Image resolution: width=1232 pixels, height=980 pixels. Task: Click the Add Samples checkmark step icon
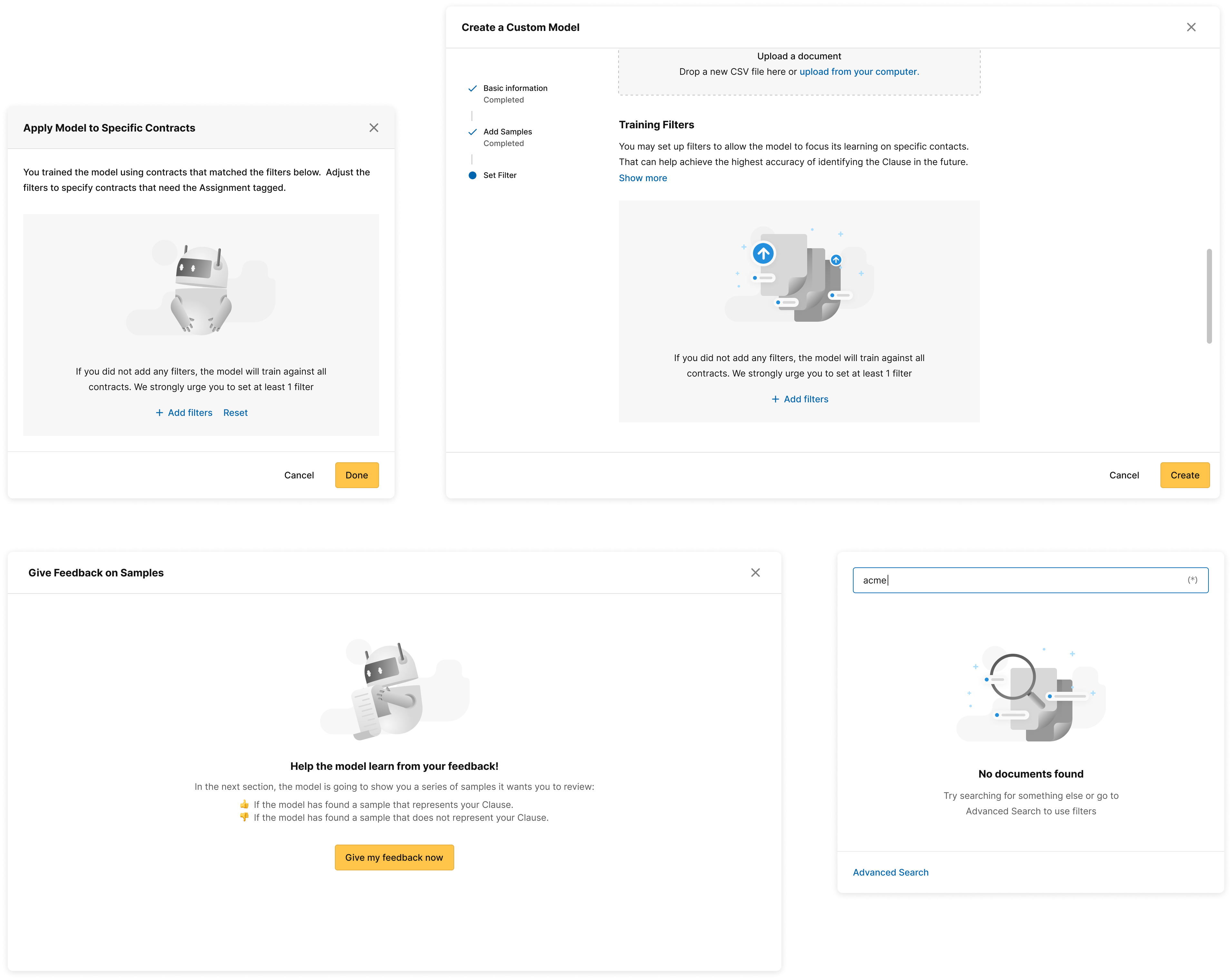point(473,132)
